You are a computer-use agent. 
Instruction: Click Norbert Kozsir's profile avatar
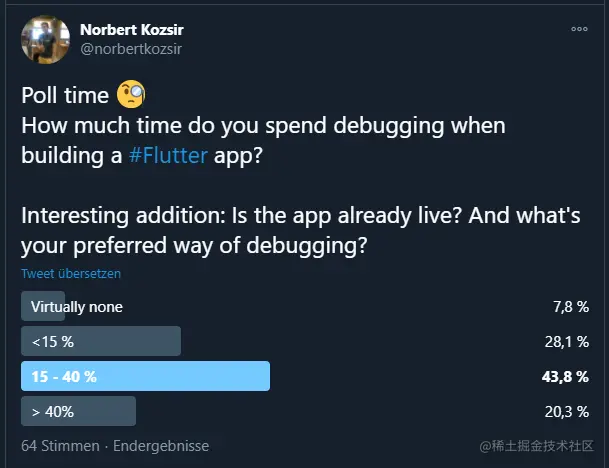click(45, 40)
